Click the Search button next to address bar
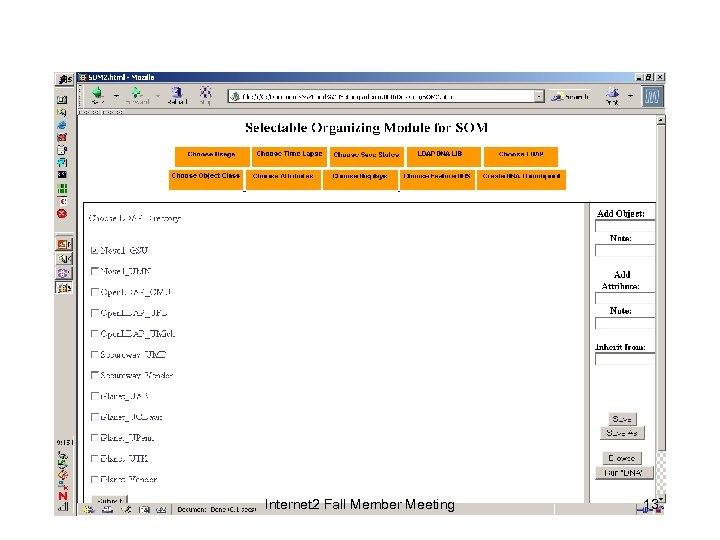 (570, 96)
